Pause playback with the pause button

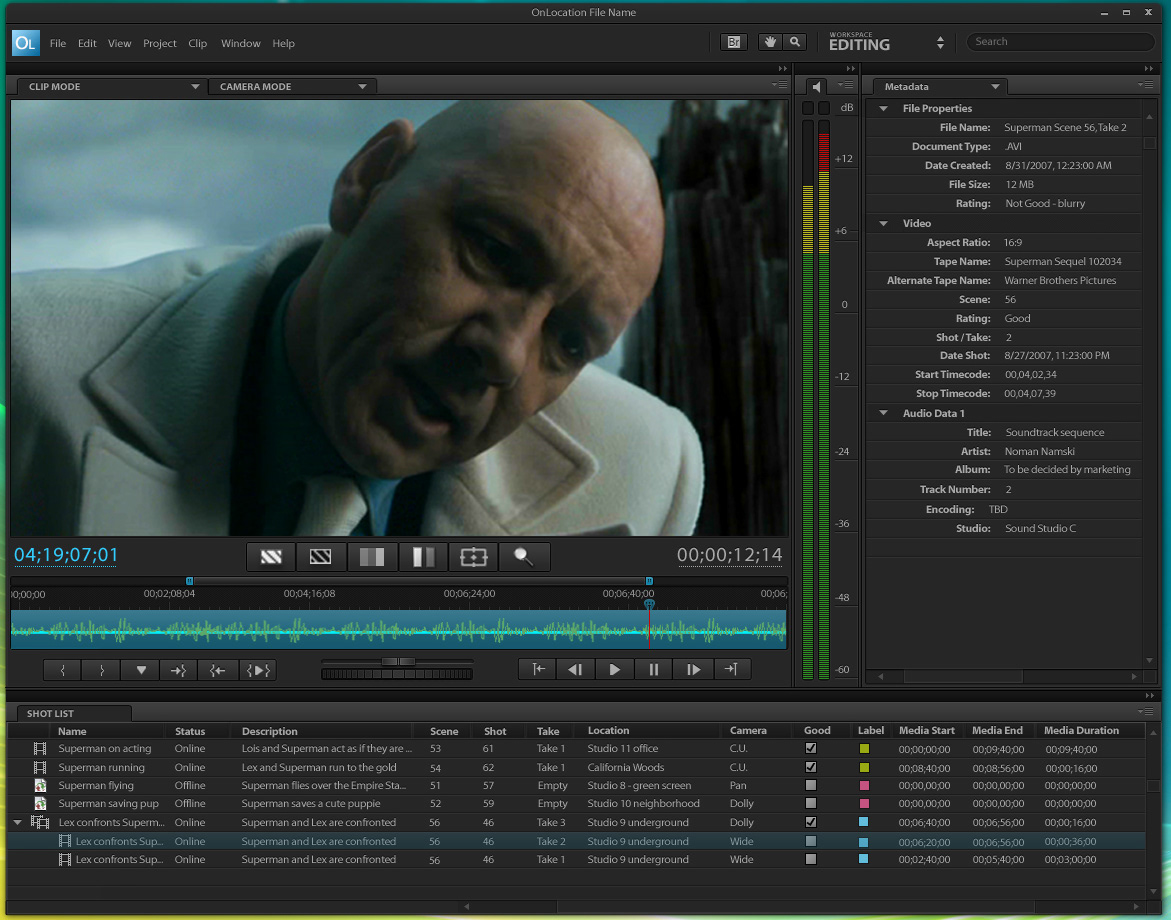[654, 670]
